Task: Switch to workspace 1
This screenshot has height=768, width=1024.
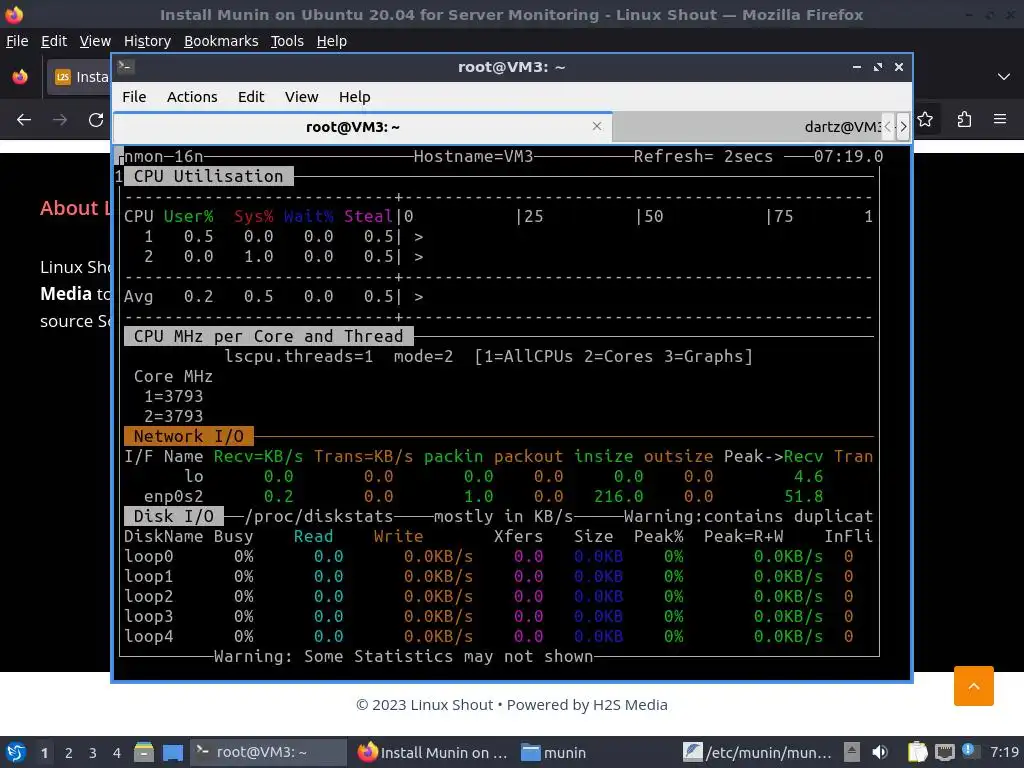Action: 44,752
